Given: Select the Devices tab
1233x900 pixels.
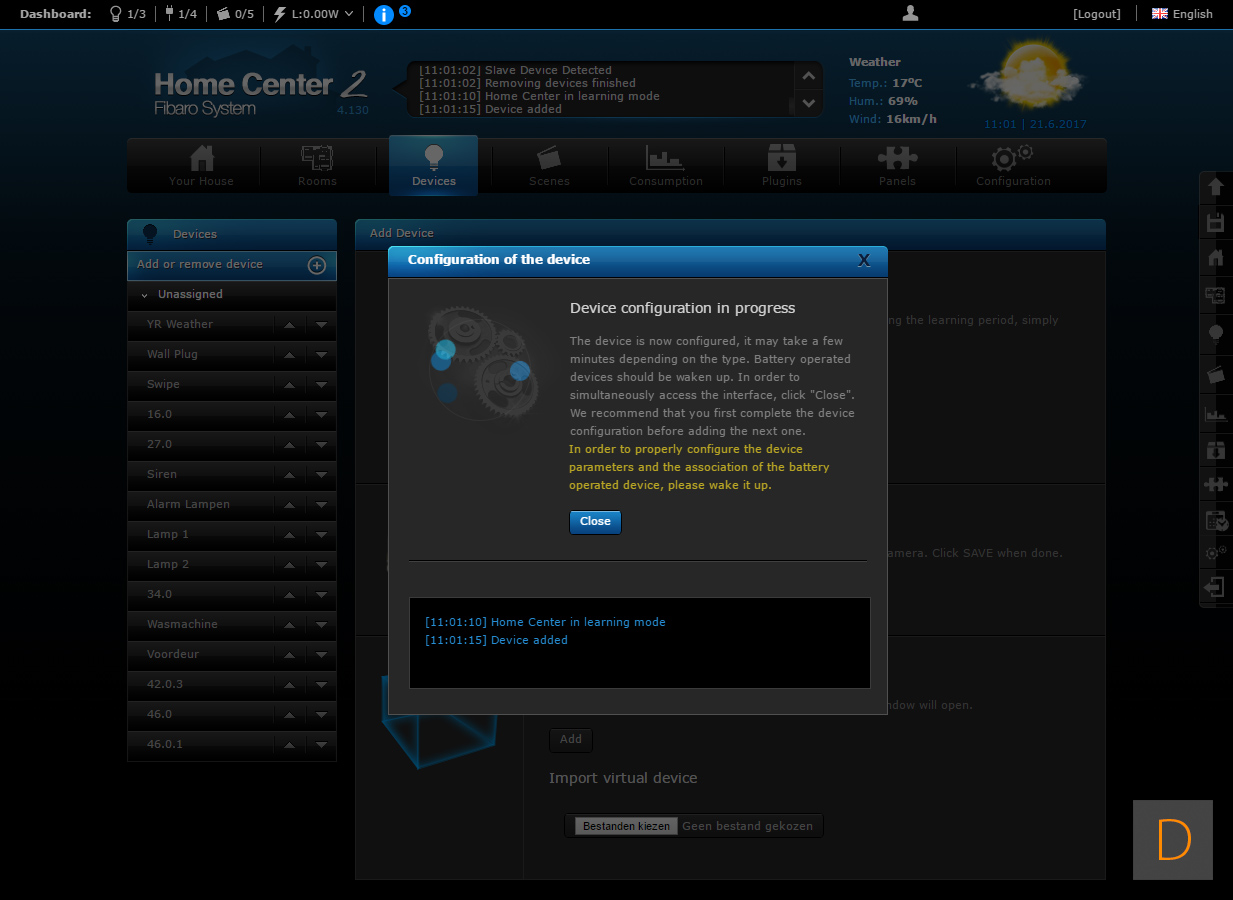Looking at the screenshot, I should (x=433, y=166).
